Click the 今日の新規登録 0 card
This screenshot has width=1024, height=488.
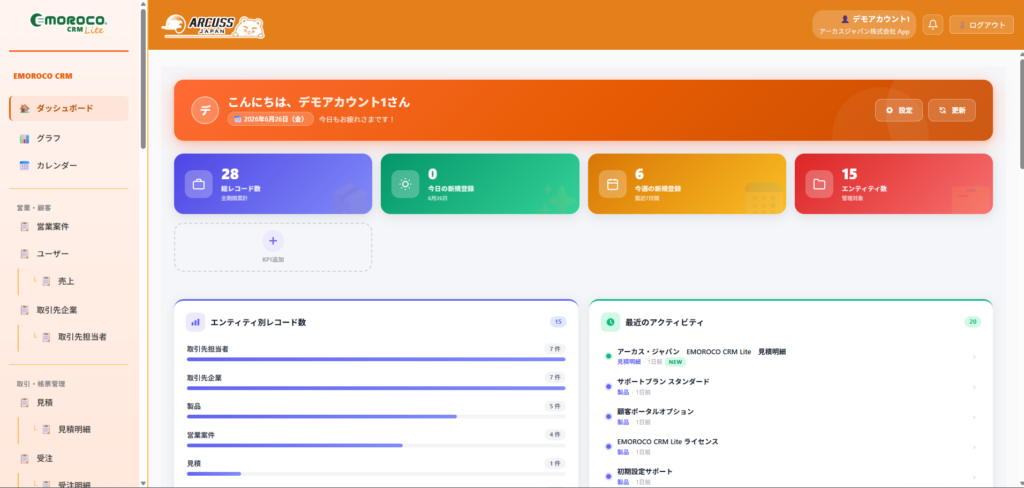480,184
